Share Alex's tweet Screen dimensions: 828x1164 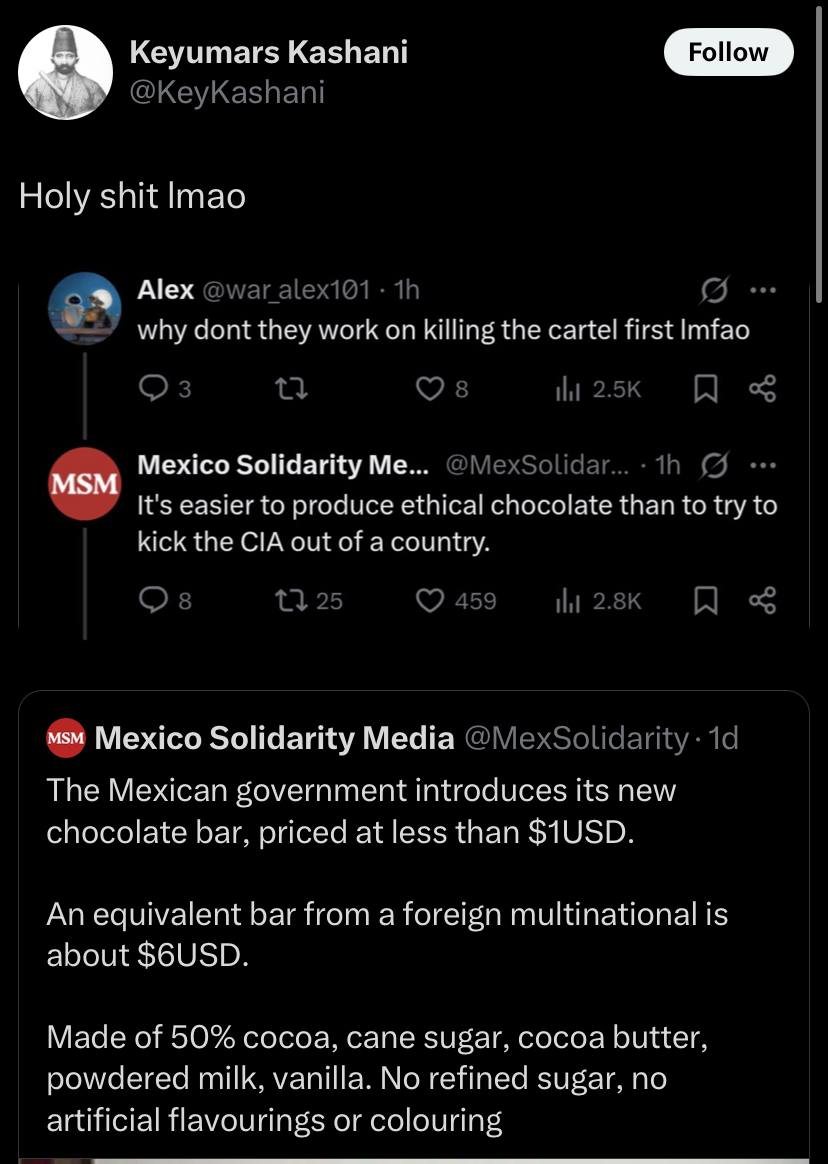pos(761,389)
